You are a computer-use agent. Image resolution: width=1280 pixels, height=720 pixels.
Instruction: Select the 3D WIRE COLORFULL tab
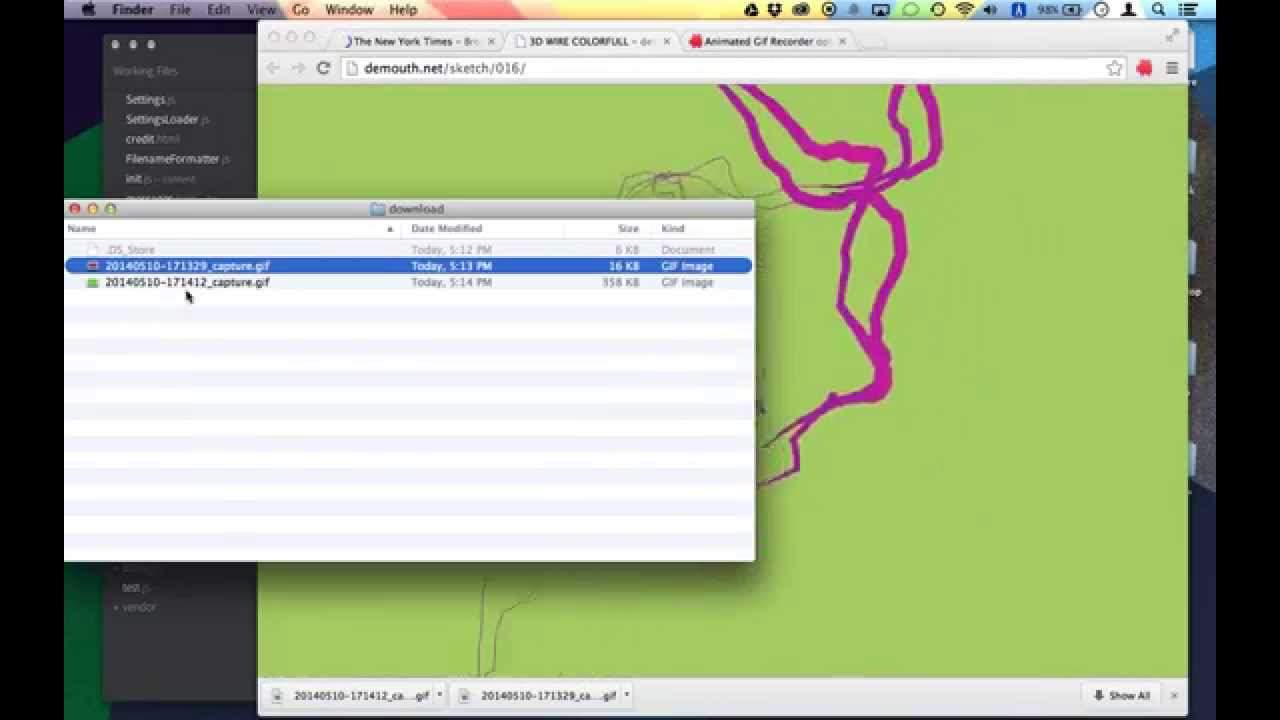(x=580, y=42)
